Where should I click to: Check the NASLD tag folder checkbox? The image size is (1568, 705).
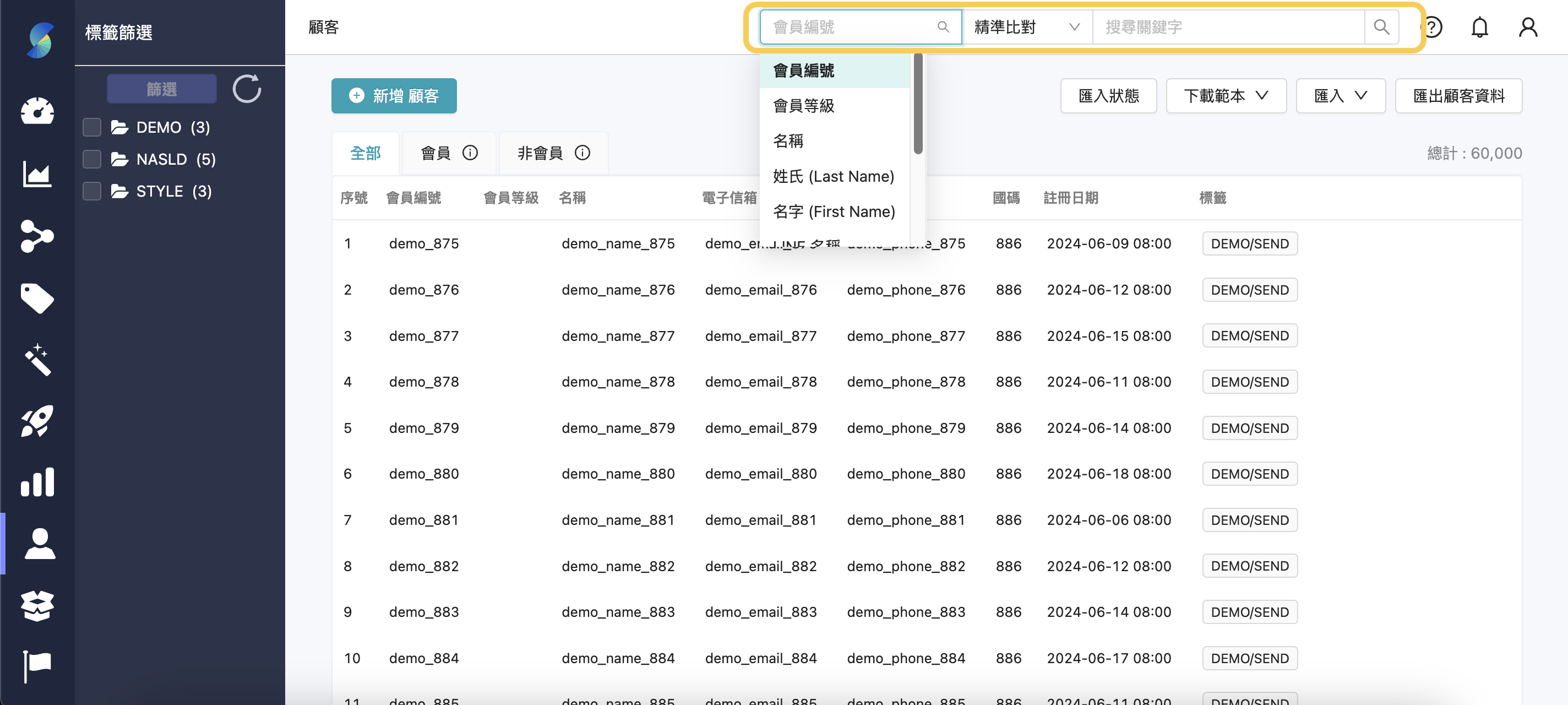pos(91,159)
